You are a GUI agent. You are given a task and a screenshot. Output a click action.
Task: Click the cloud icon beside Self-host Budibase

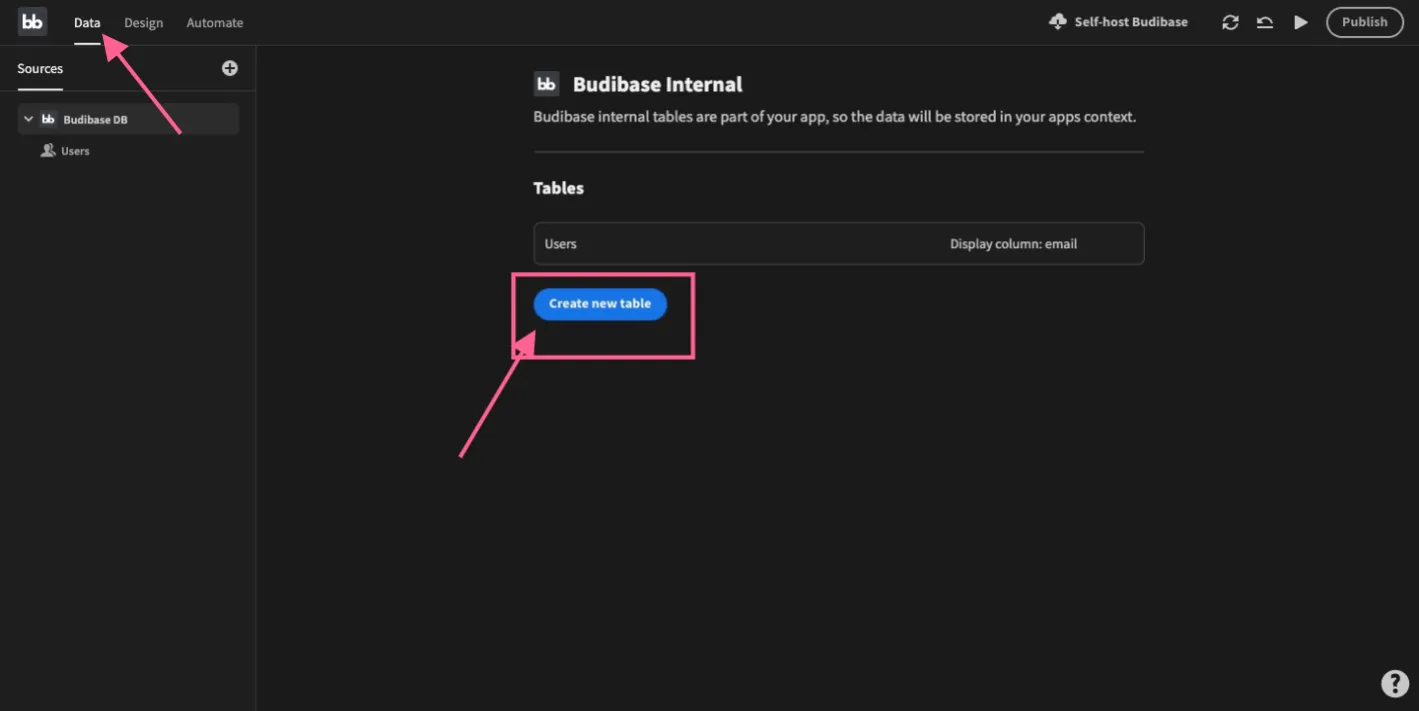pos(1058,22)
